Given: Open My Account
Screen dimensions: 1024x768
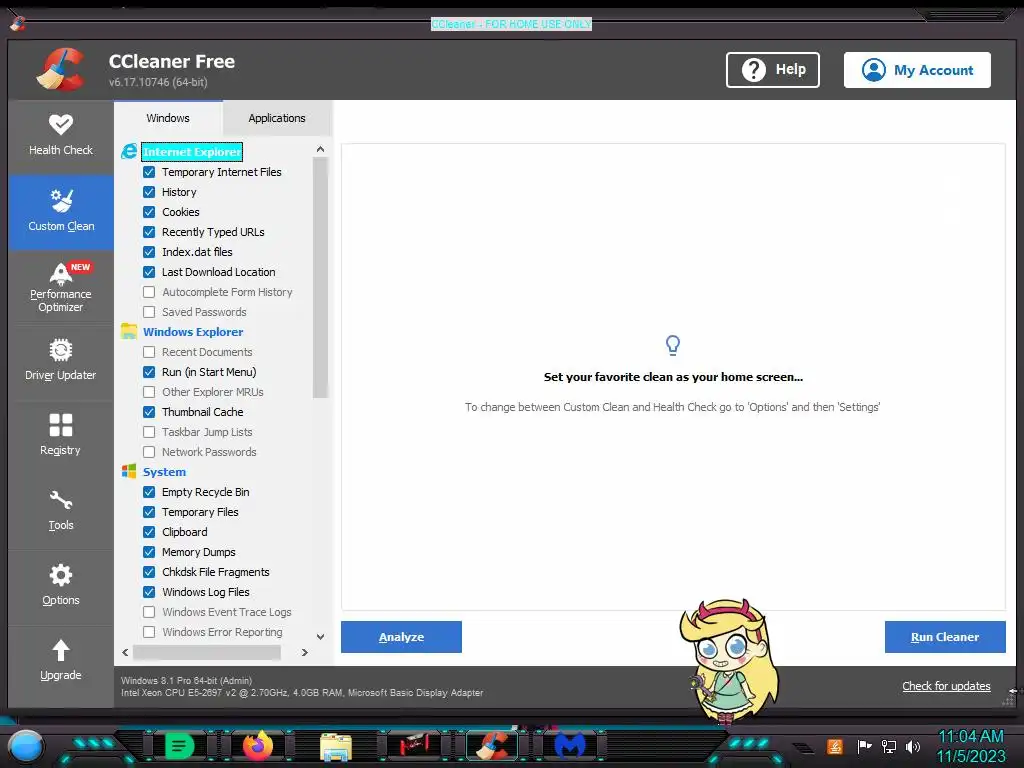Looking at the screenshot, I should [917, 70].
